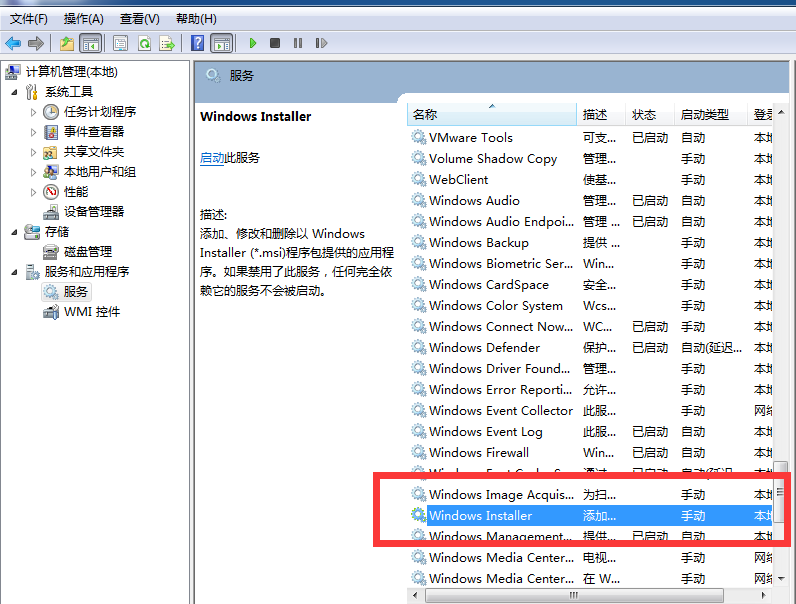This screenshot has width=796, height=604.
Task: Select 事件查看器 icon in tree
Action: pyautogui.click(x=51, y=132)
